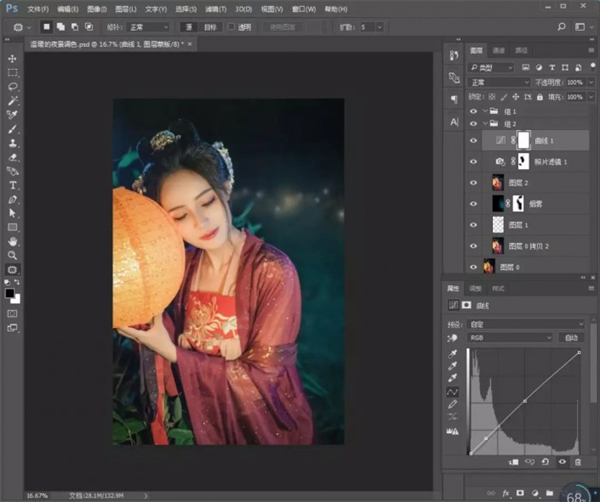Toggle visibility of 组 1 group
Screen dimensions: 600x502
tap(474, 111)
